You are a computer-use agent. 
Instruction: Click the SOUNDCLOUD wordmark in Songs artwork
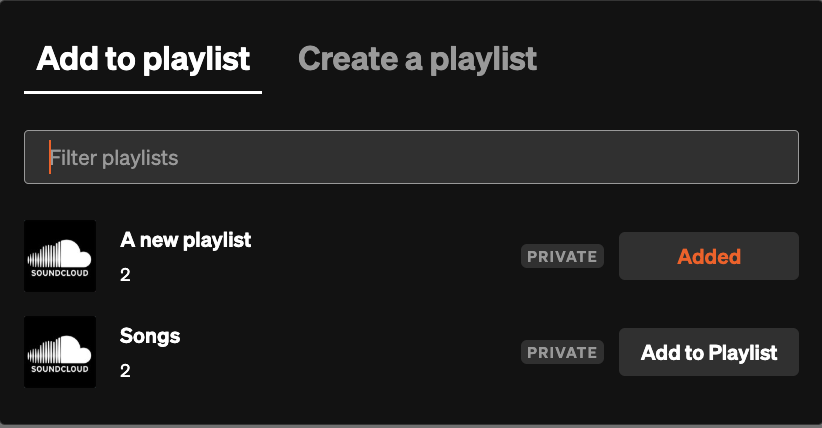click(x=60, y=369)
